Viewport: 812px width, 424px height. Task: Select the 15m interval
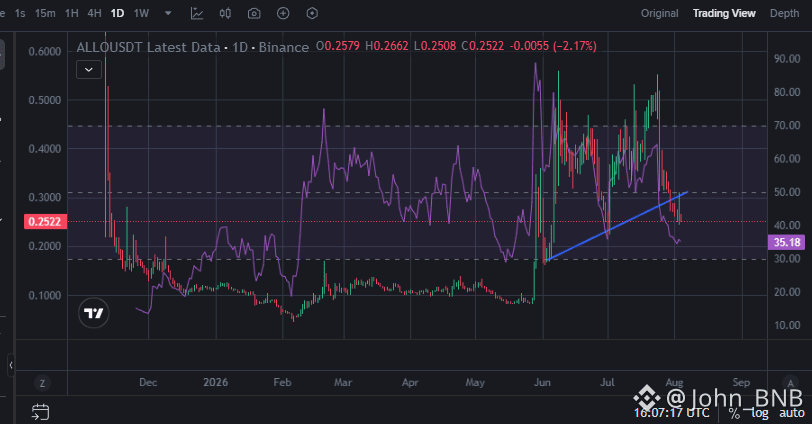[45, 13]
